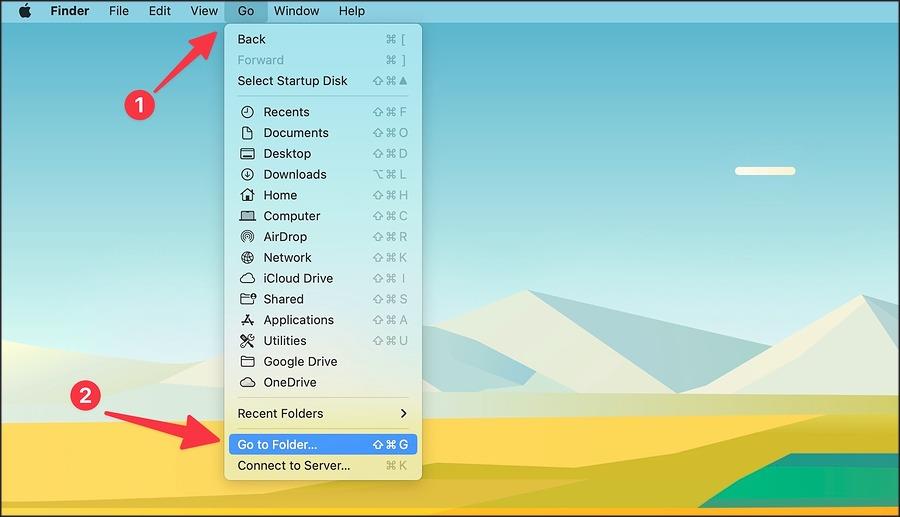Select Go to Folder… entry

[323, 444]
